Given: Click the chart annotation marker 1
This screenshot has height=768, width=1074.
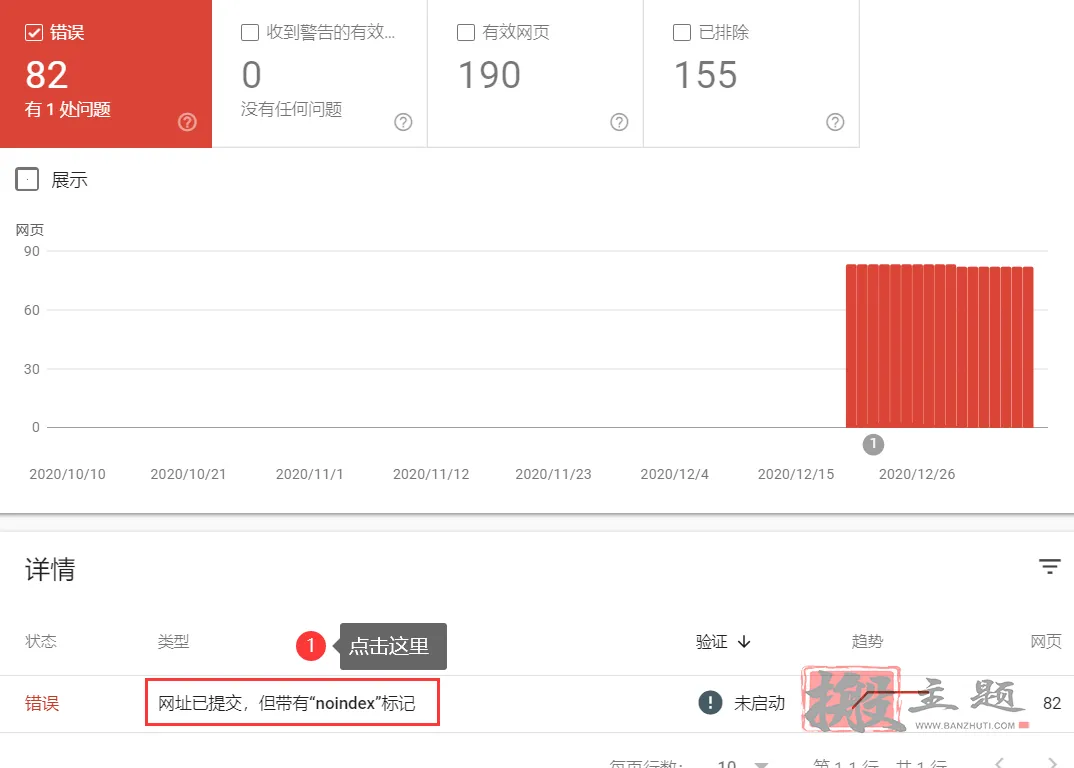Looking at the screenshot, I should 873,444.
